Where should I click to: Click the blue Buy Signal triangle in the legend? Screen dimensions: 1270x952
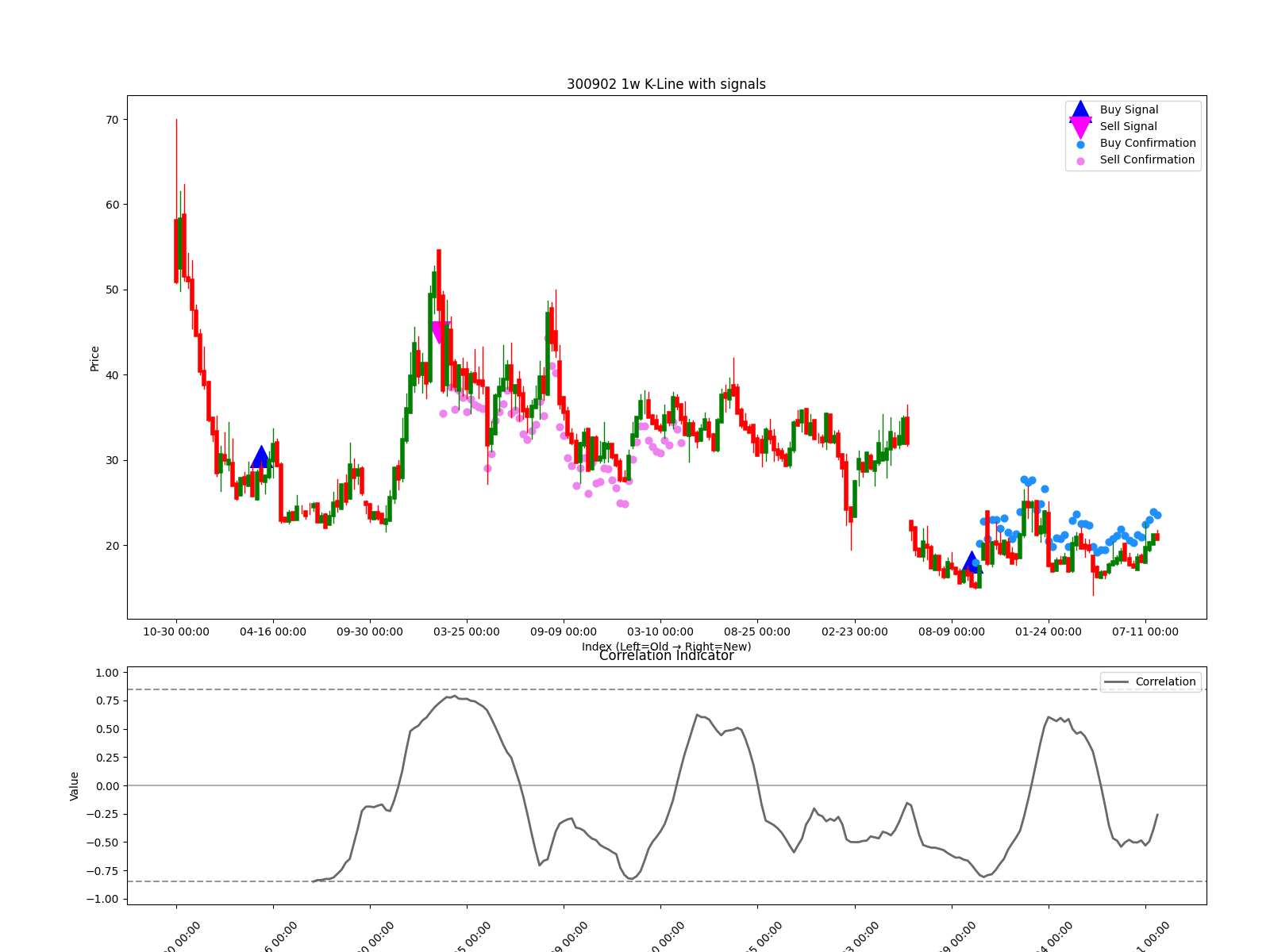coord(1080,110)
